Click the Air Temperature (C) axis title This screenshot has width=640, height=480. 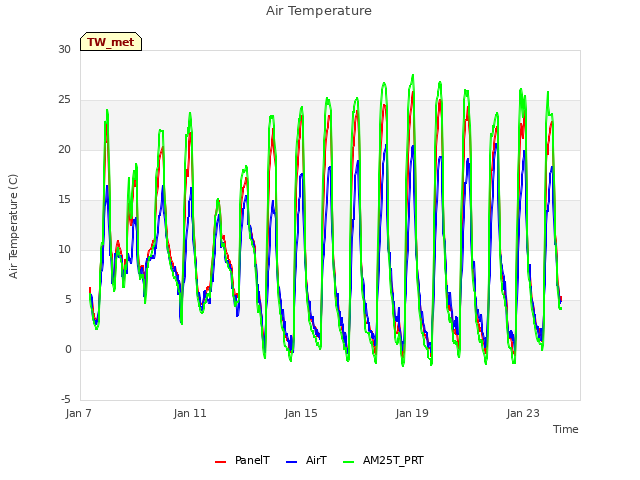pos(13,226)
